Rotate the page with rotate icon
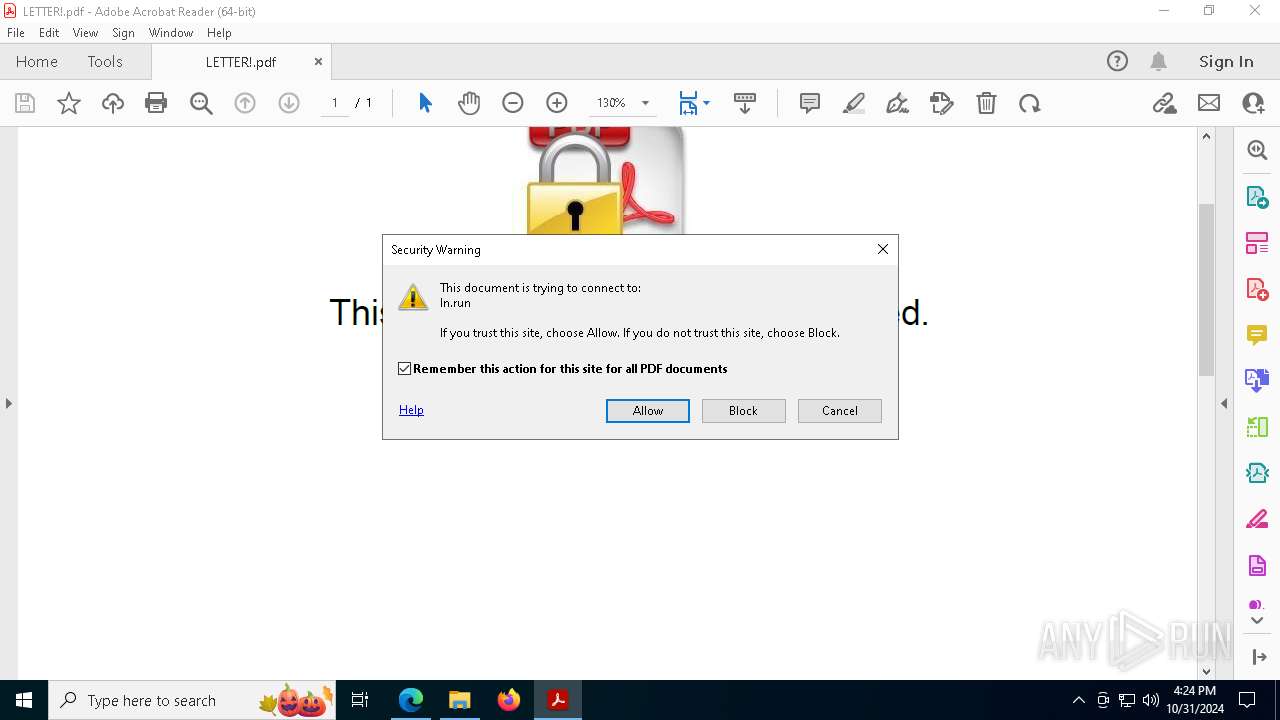Image resolution: width=1280 pixels, height=720 pixels. coord(1030,103)
